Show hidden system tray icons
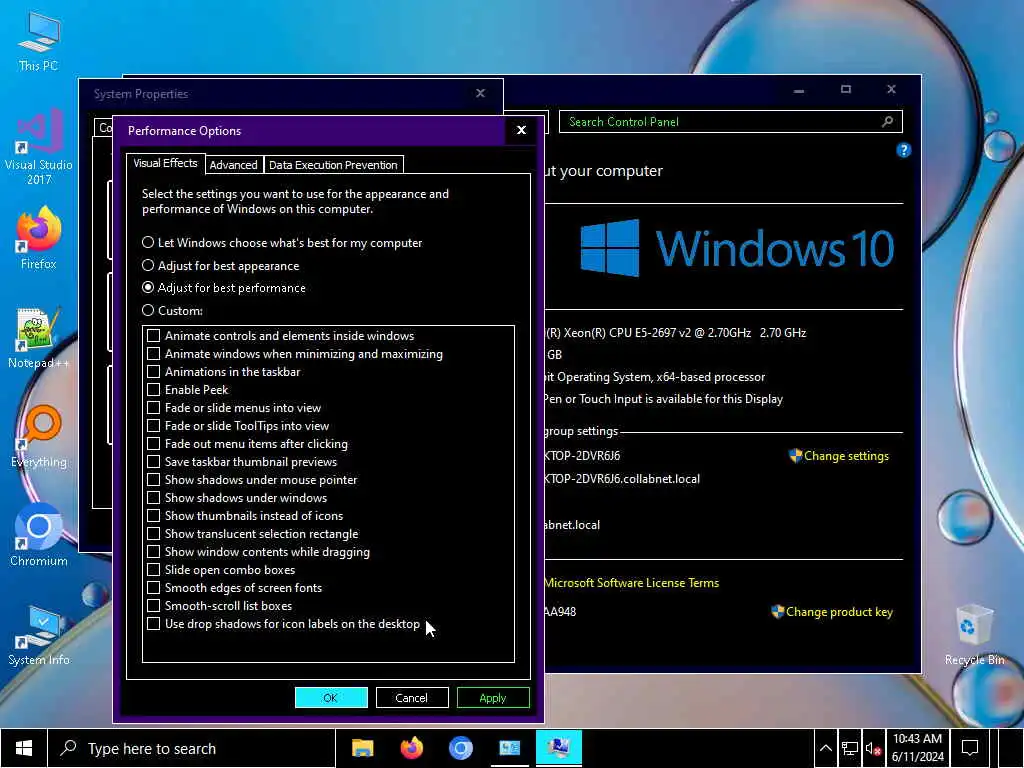Viewport: 1024px width, 768px height. tap(825, 748)
